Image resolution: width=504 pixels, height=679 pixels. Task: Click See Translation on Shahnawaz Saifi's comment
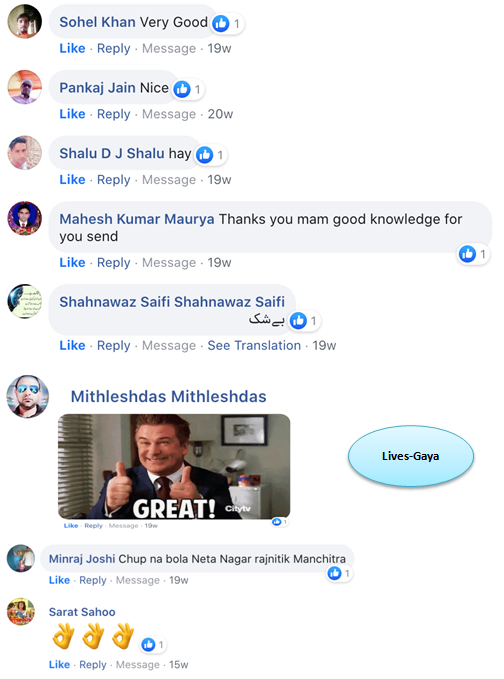point(254,346)
